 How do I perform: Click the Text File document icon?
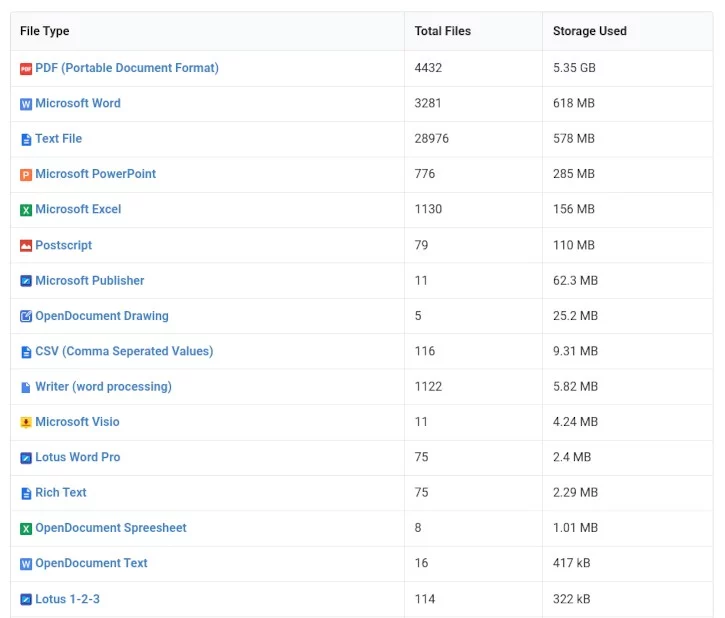coord(26,140)
